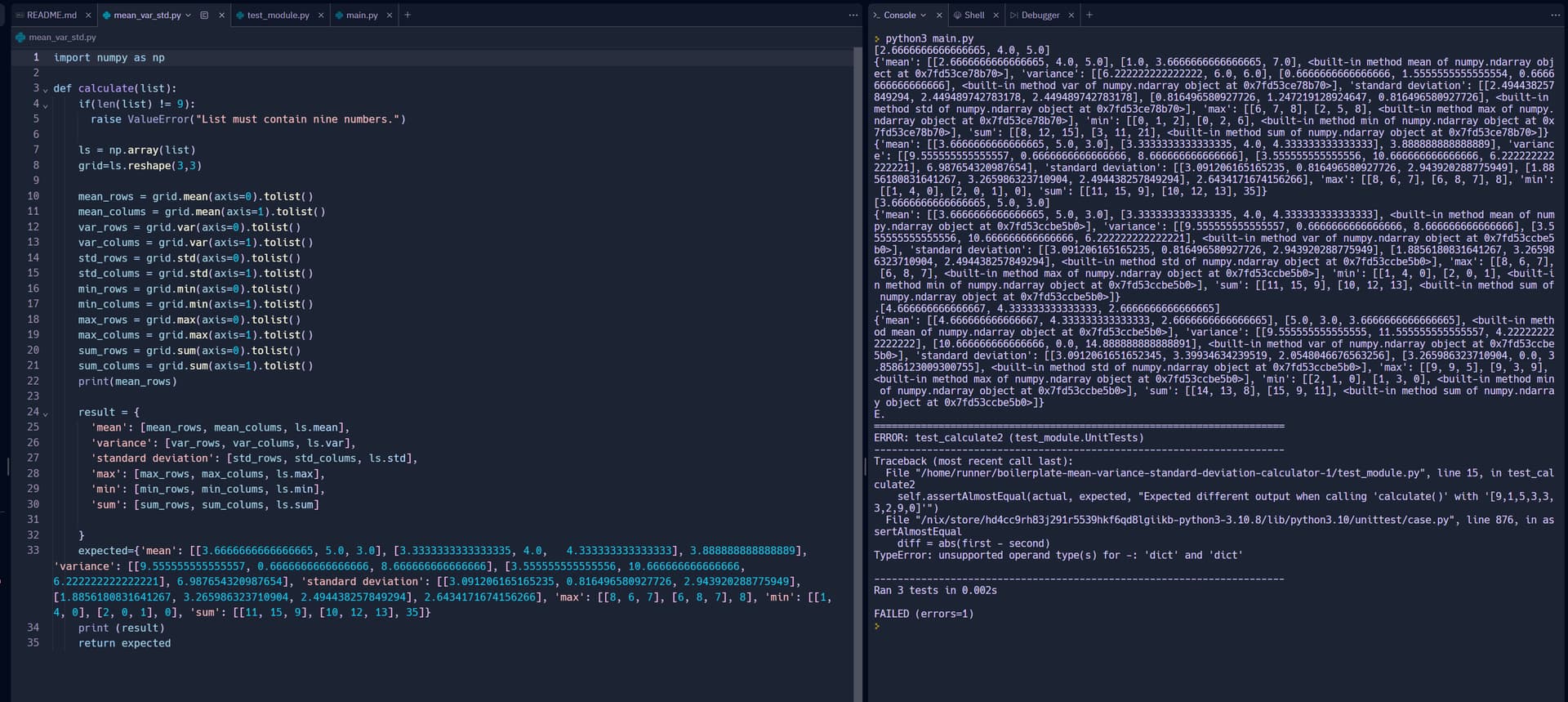Viewport: 1568px width, 702px height.
Task: Switch to the test_module.py tab
Action: coord(278,15)
